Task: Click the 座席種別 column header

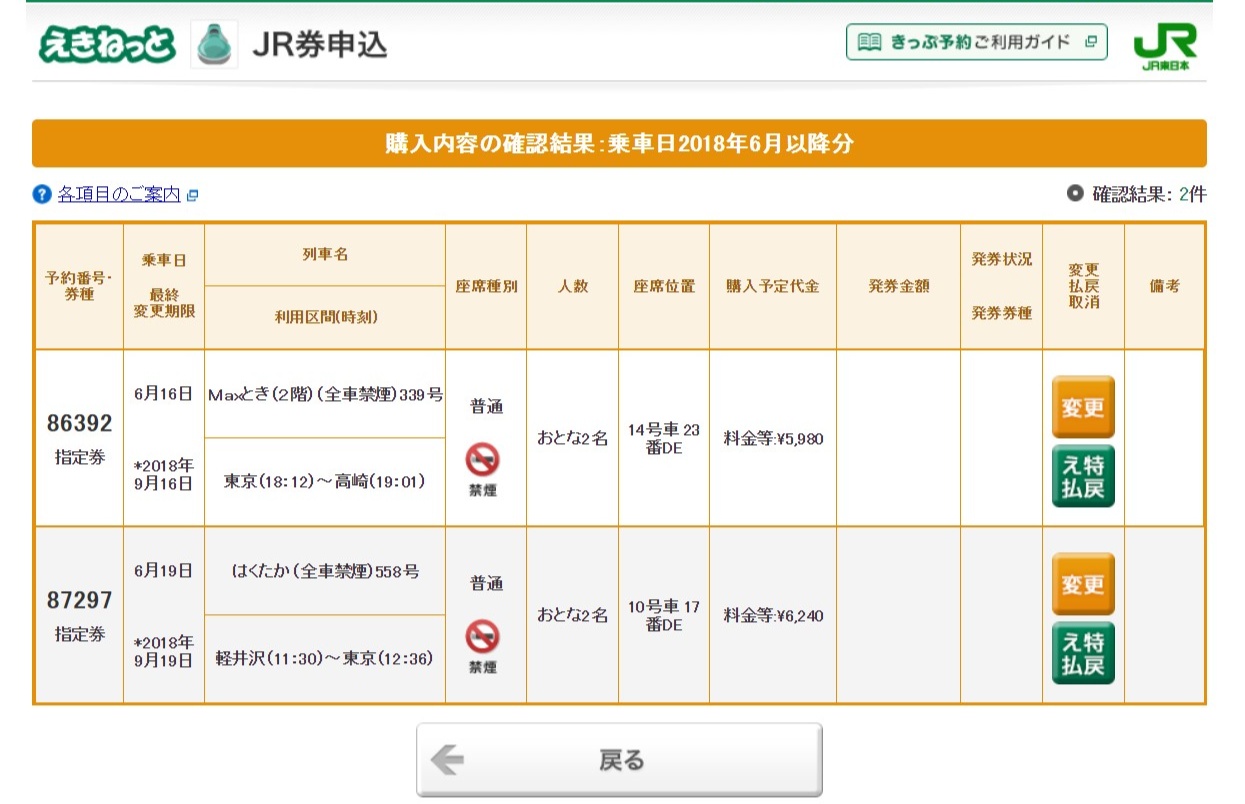Action: tap(486, 286)
